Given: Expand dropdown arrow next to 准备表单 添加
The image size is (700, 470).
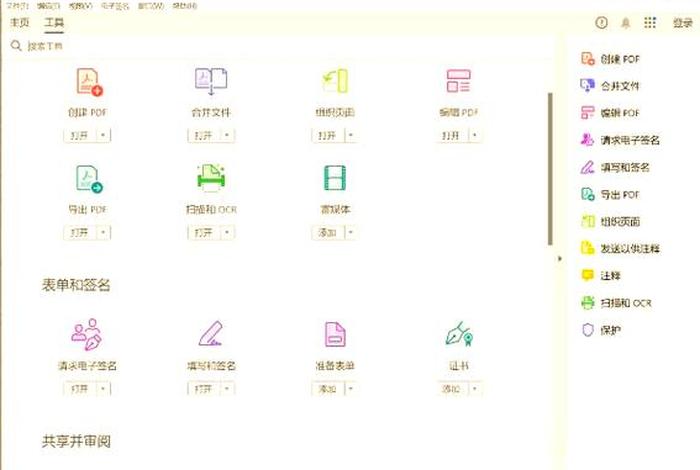Looking at the screenshot, I should (x=351, y=389).
